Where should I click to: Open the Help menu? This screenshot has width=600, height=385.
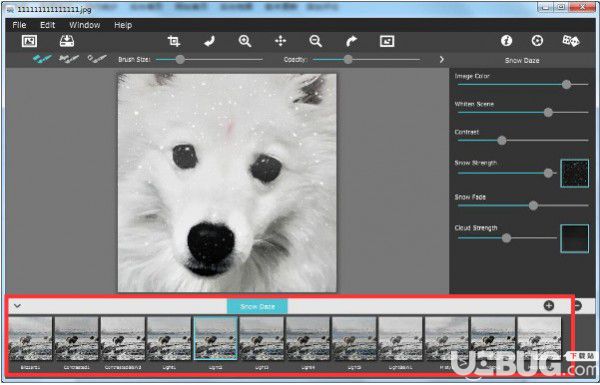[123, 25]
